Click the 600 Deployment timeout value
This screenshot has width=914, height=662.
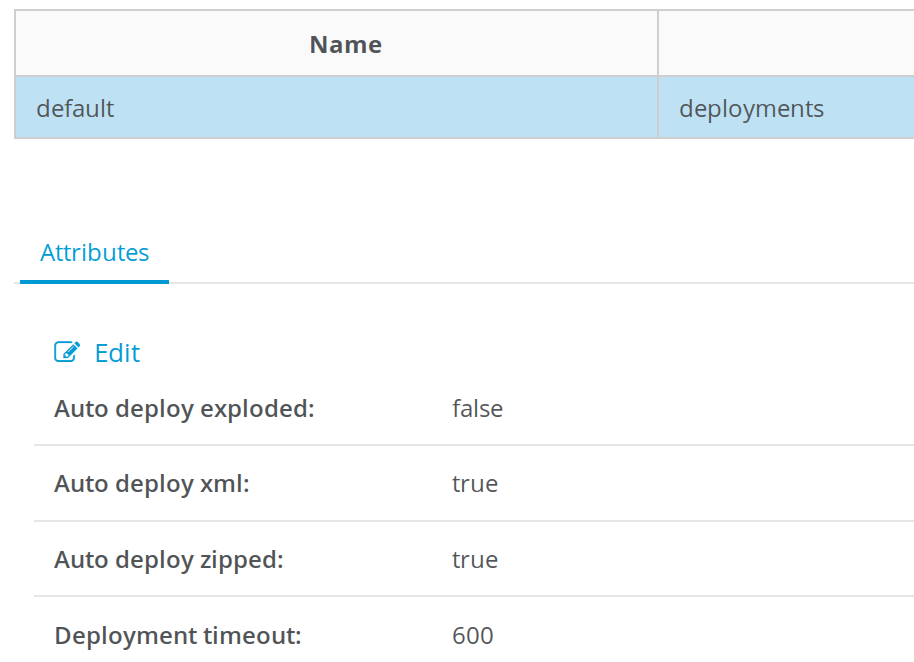pyautogui.click(x=473, y=636)
